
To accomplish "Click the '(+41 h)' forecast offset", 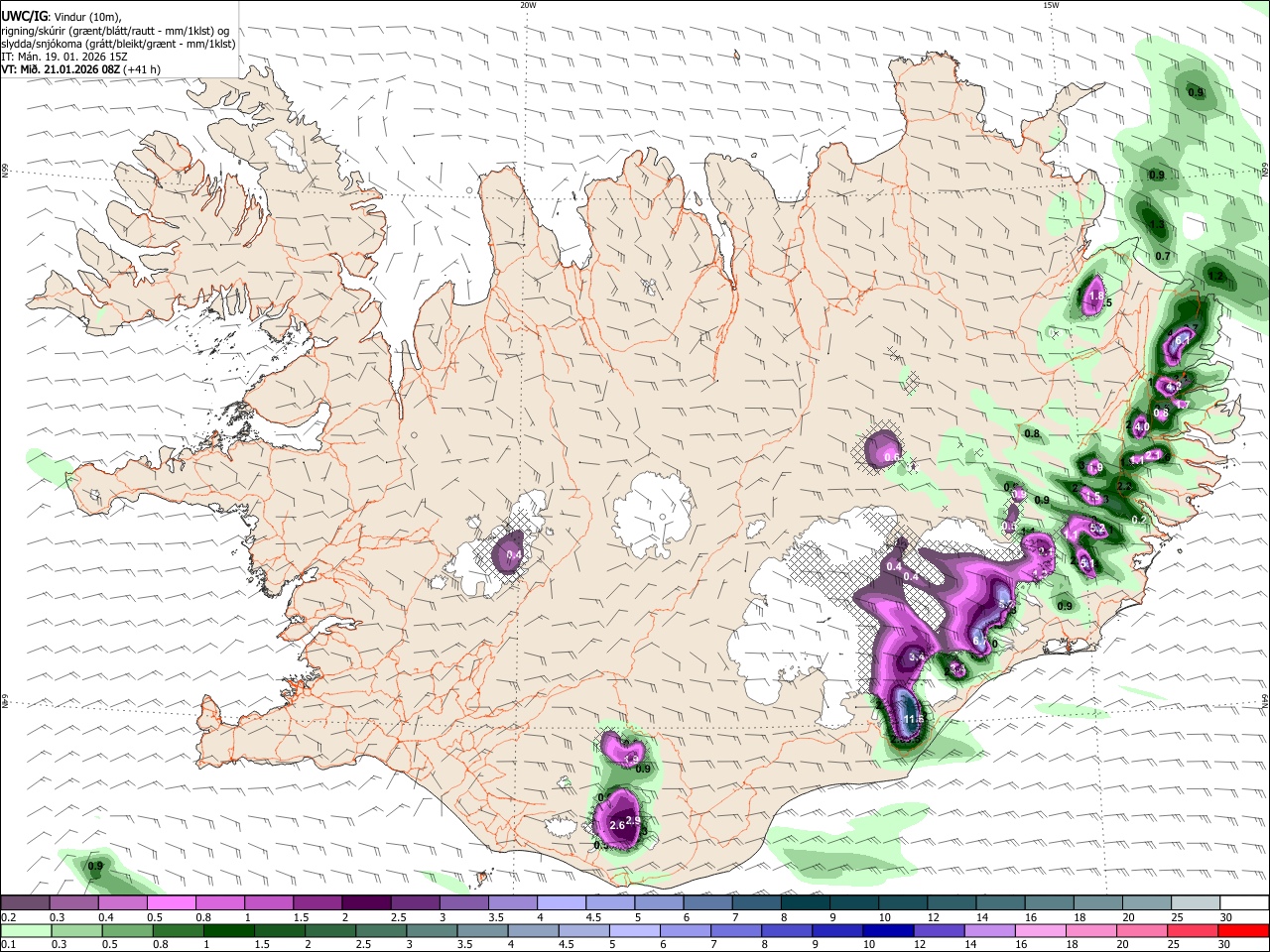I will coord(143,69).
